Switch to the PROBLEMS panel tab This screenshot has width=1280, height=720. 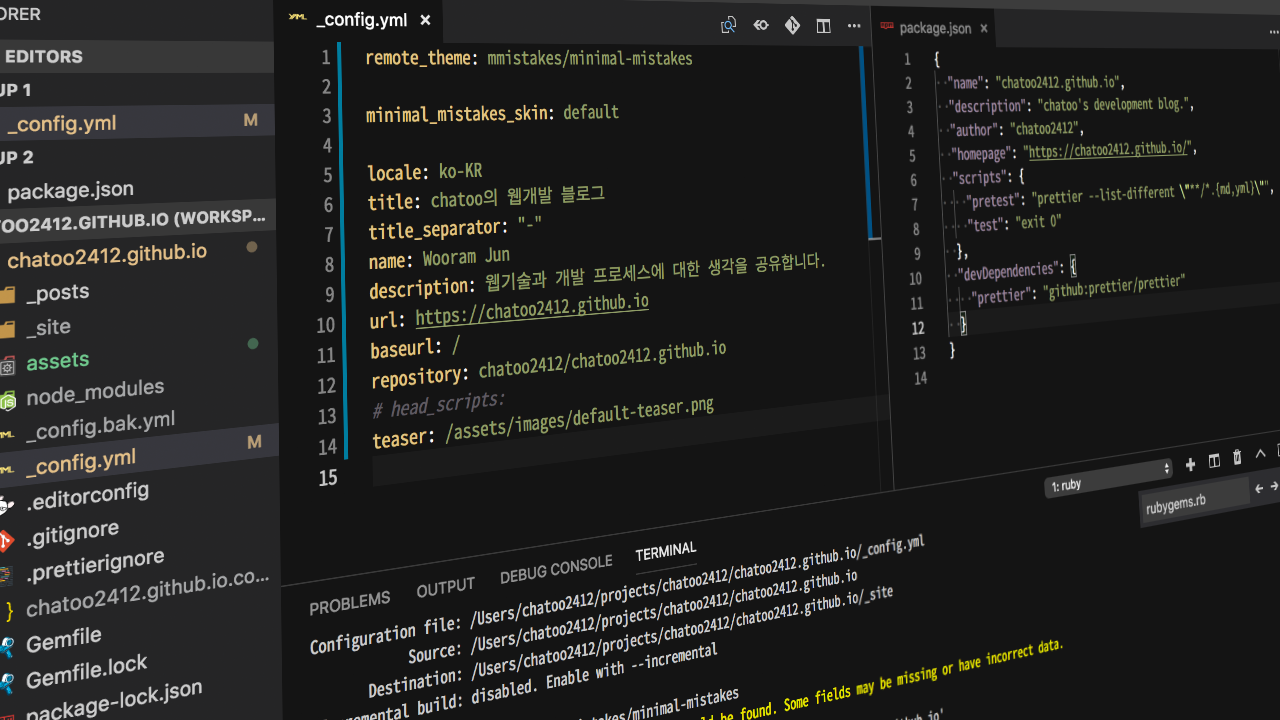(349, 602)
